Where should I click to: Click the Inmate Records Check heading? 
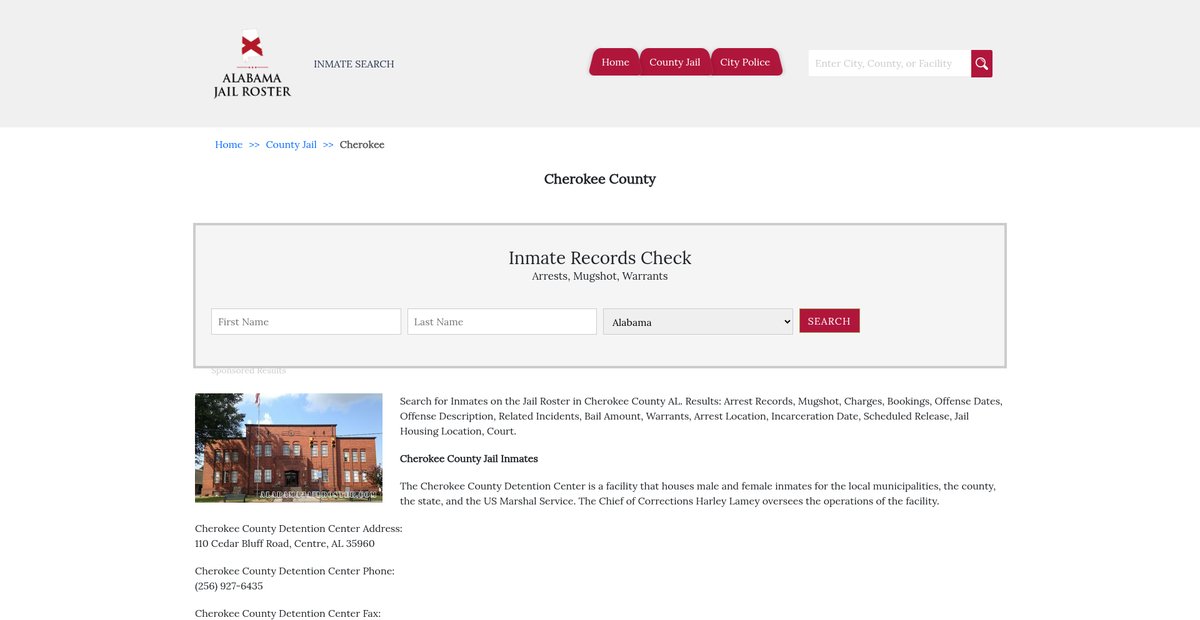point(600,258)
